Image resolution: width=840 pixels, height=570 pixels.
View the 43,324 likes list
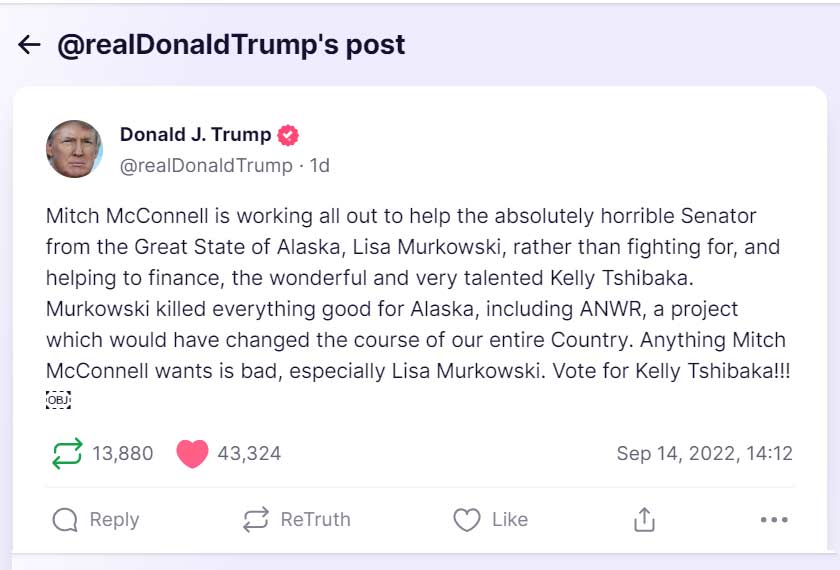249,453
